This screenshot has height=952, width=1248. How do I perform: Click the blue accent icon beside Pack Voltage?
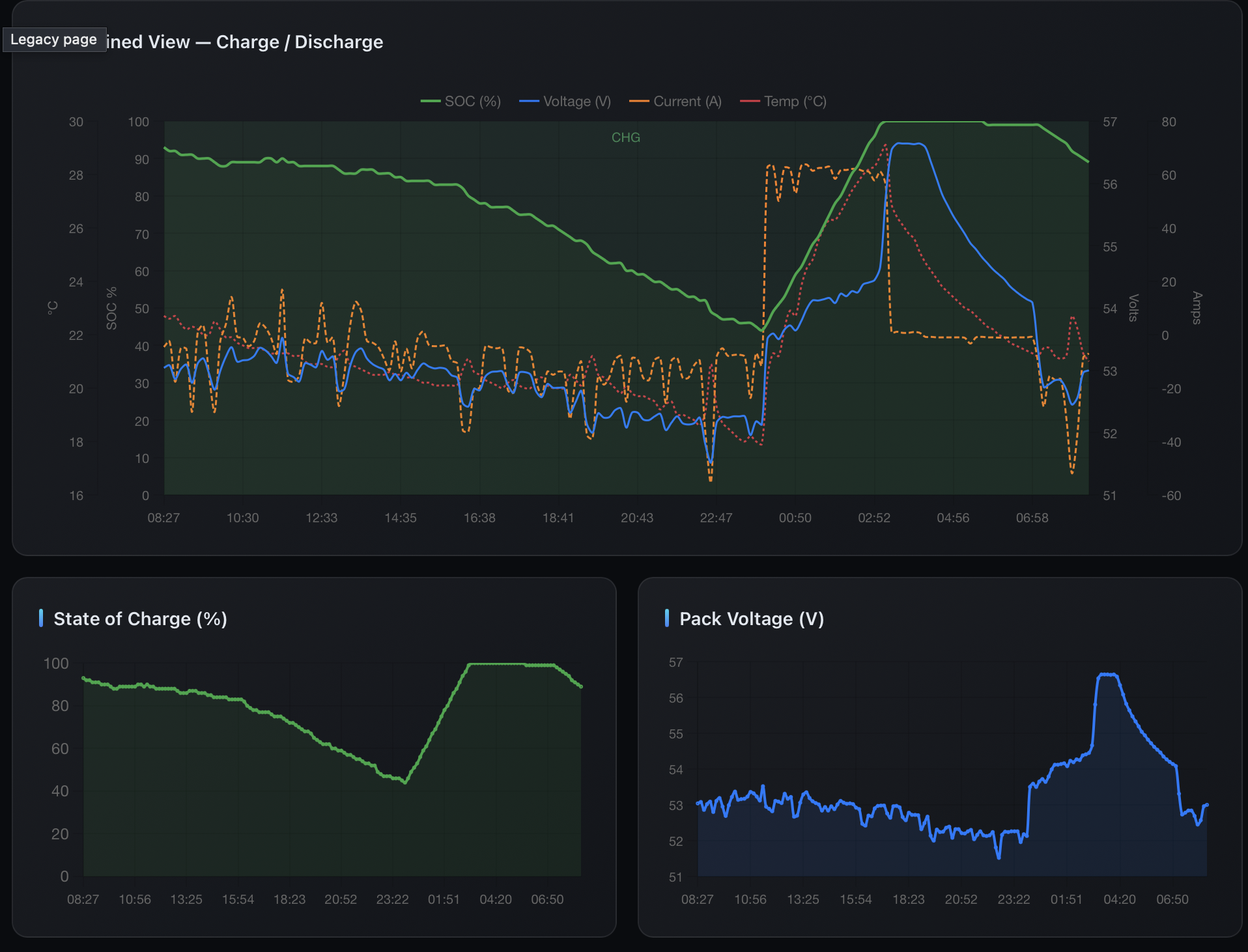pyautogui.click(x=668, y=619)
